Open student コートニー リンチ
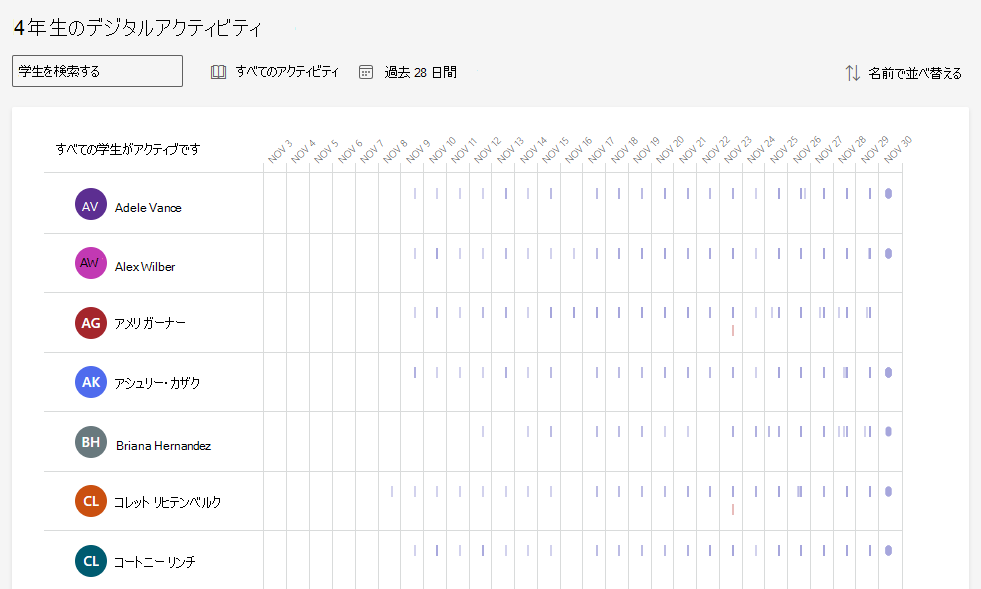Viewport: 981px width, 589px height. pyautogui.click(x=155, y=561)
